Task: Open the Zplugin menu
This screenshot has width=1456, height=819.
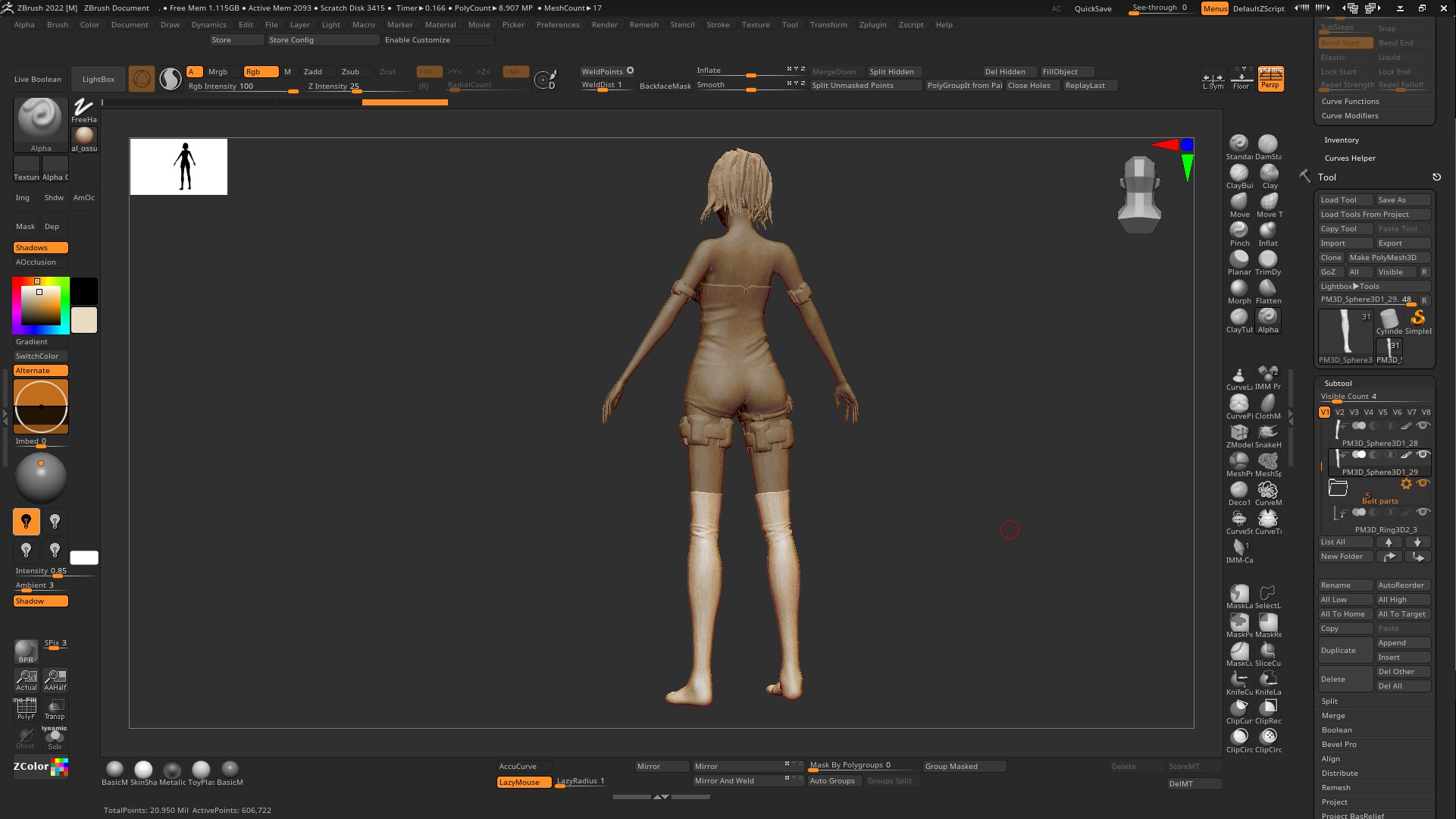Action: point(872,25)
